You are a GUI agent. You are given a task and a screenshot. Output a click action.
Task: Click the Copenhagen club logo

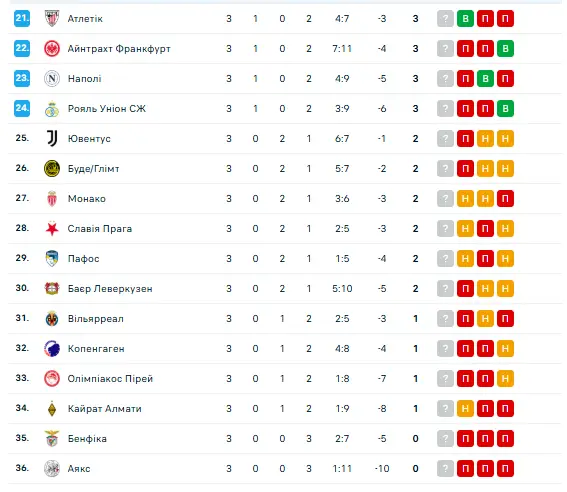tap(52, 348)
